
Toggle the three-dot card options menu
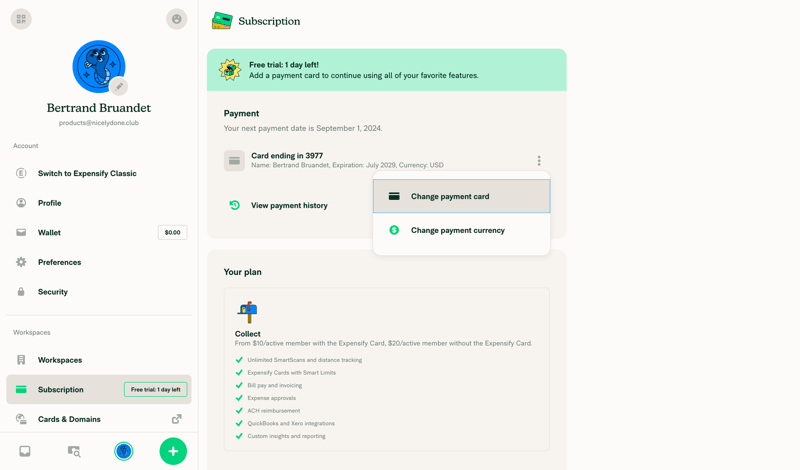tap(539, 161)
